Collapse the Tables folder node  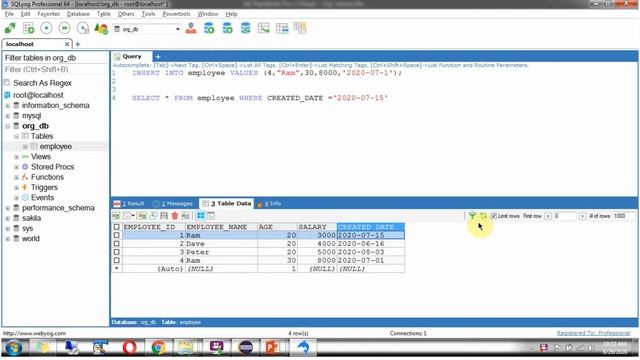[x=16, y=136]
